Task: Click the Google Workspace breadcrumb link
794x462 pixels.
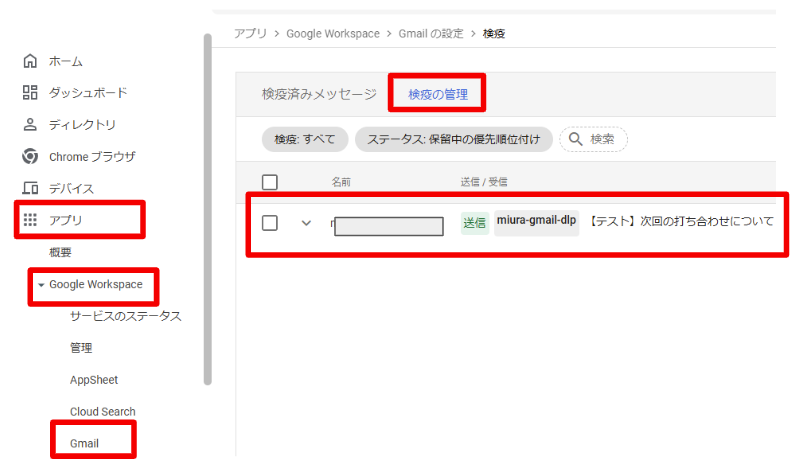Action: click(x=333, y=33)
